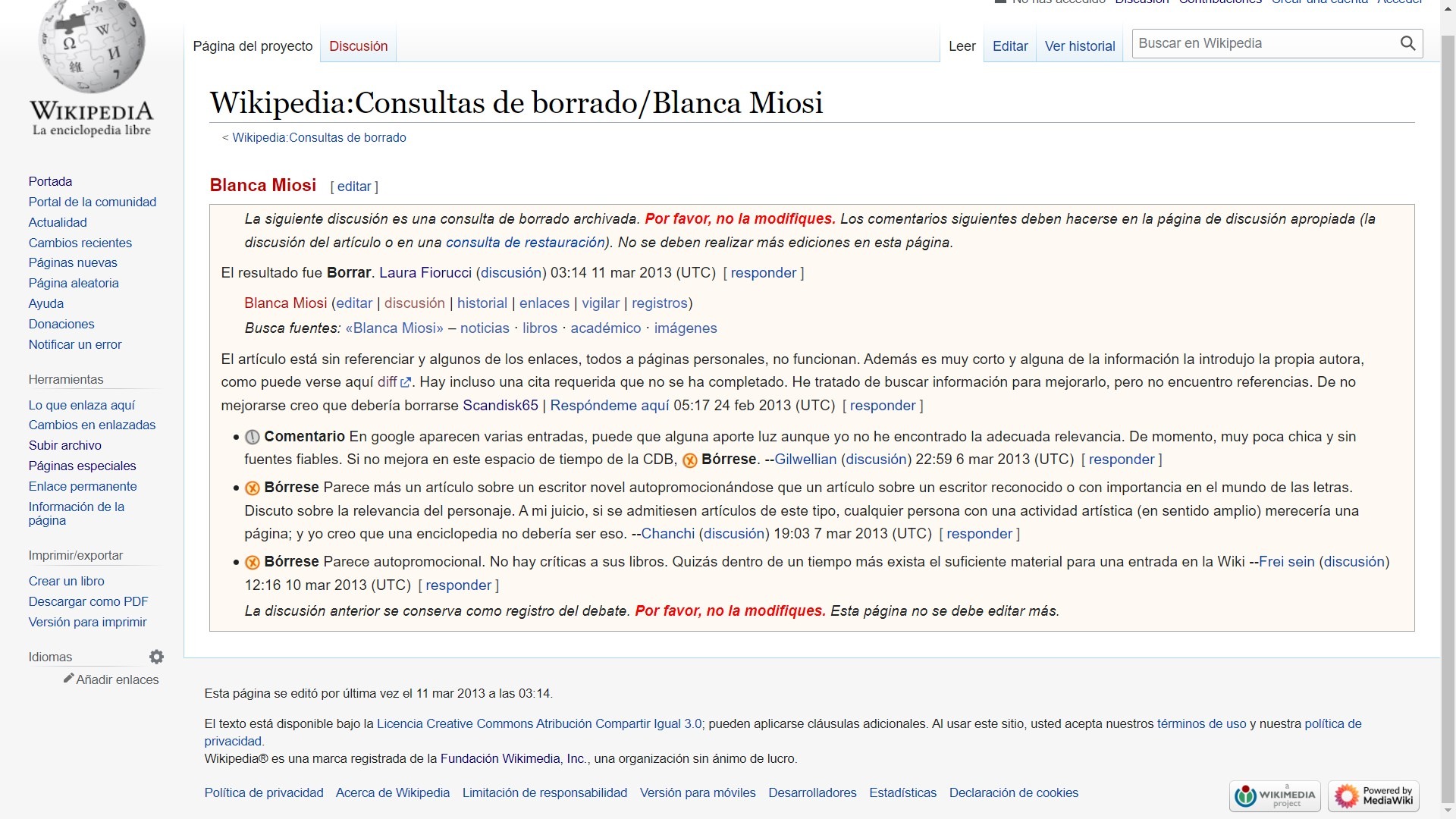This screenshot has height=819, width=1456.
Task: Click responder after Scandisk65's comment
Action: click(x=883, y=406)
